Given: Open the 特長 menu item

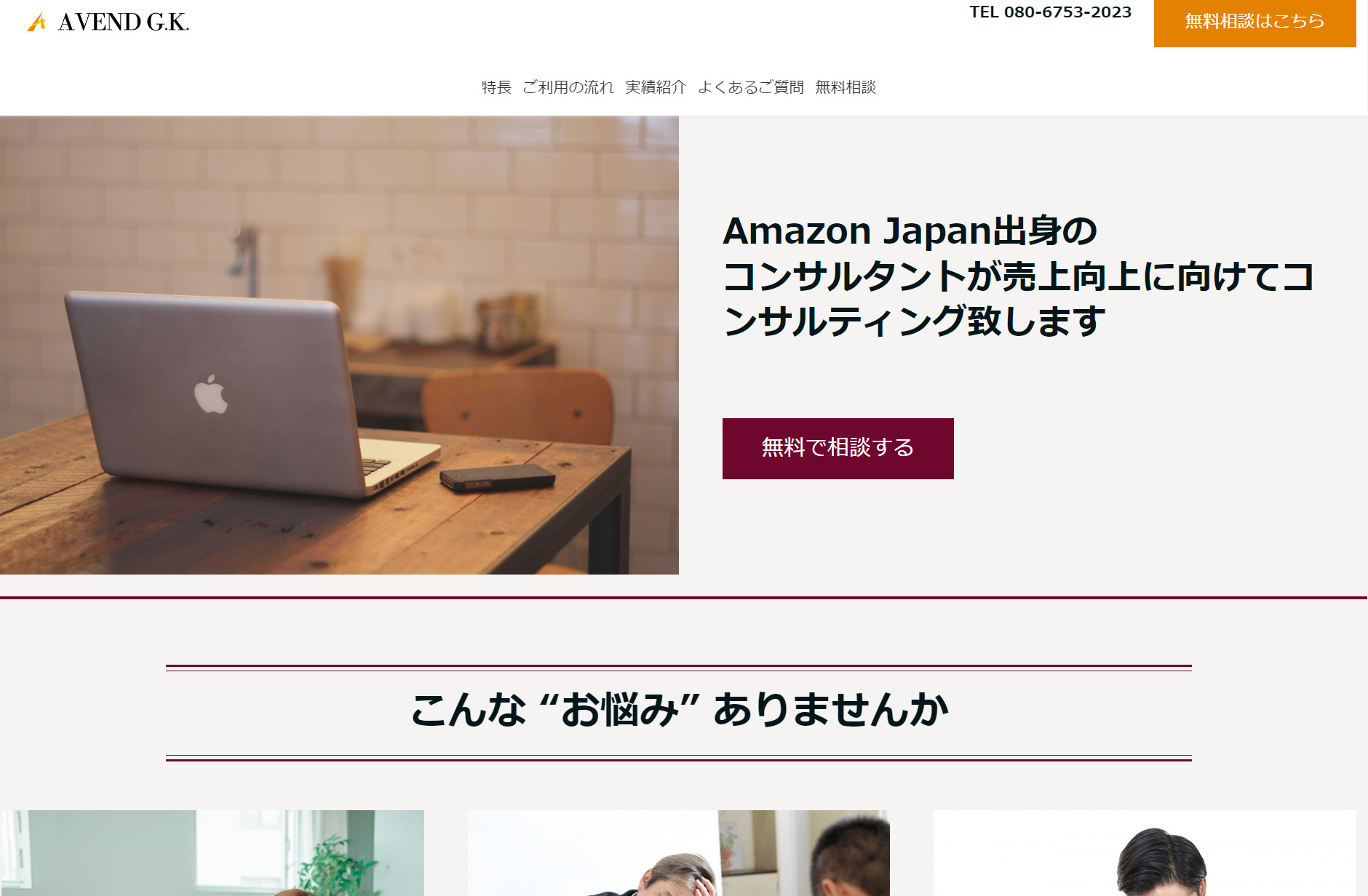Looking at the screenshot, I should point(496,87).
